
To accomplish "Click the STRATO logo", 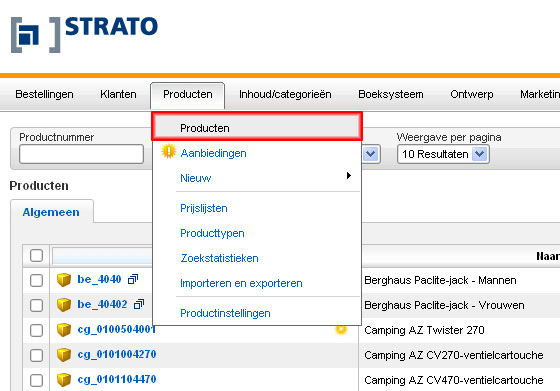I will [84, 35].
